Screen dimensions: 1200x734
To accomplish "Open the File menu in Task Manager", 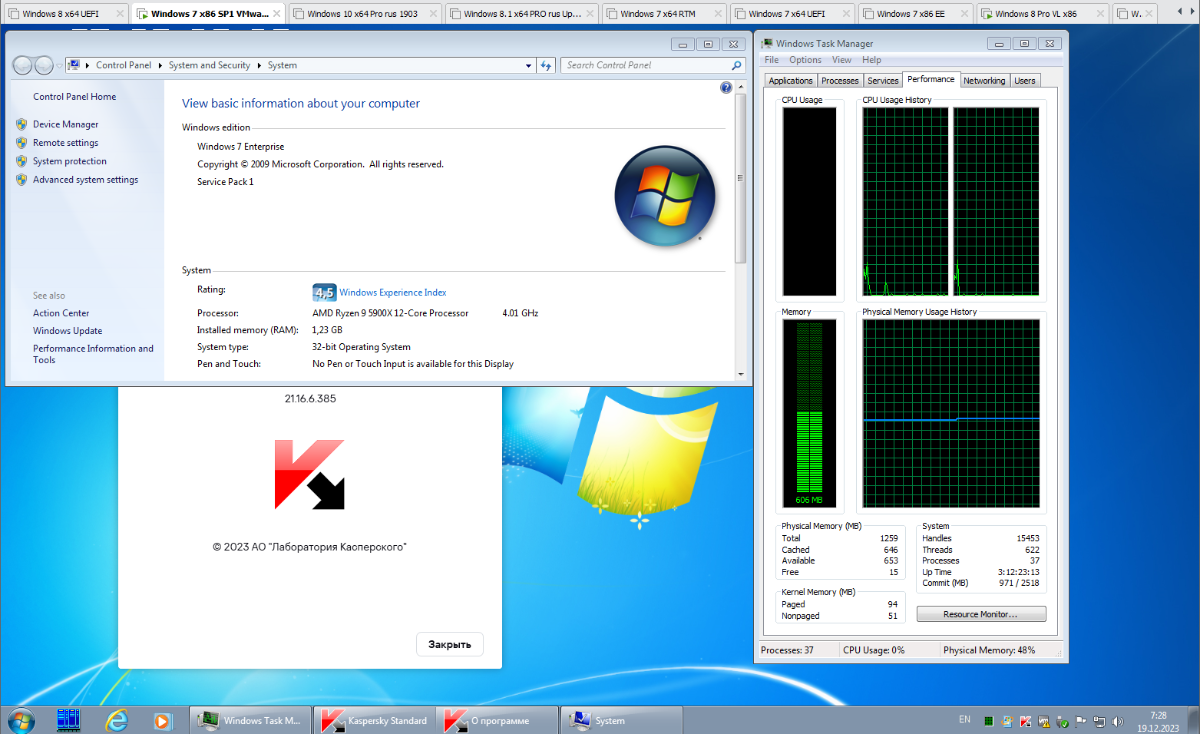I will pyautogui.click(x=771, y=60).
